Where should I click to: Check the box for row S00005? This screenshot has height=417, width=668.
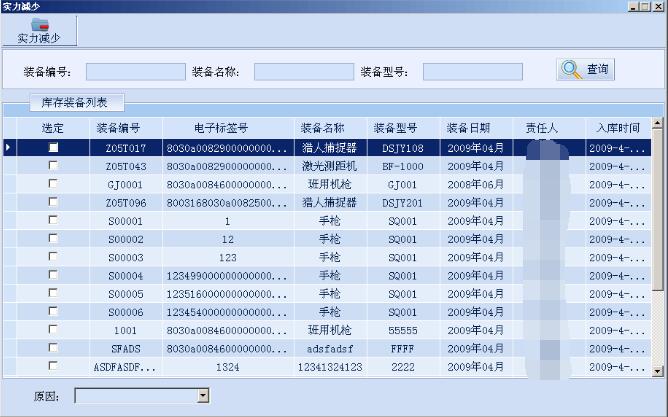point(53,293)
